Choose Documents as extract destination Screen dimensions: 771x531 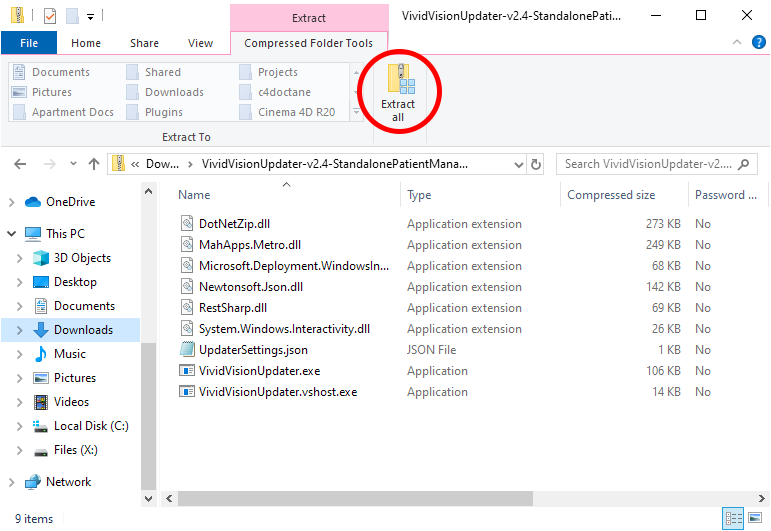coord(52,72)
